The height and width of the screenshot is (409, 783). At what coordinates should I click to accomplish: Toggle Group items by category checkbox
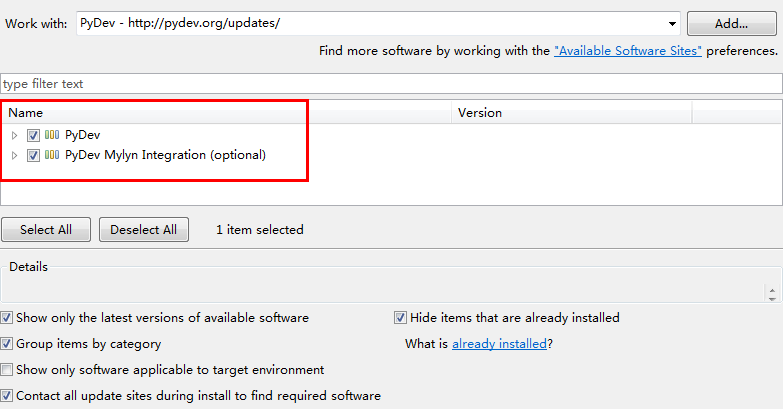(x=6, y=344)
